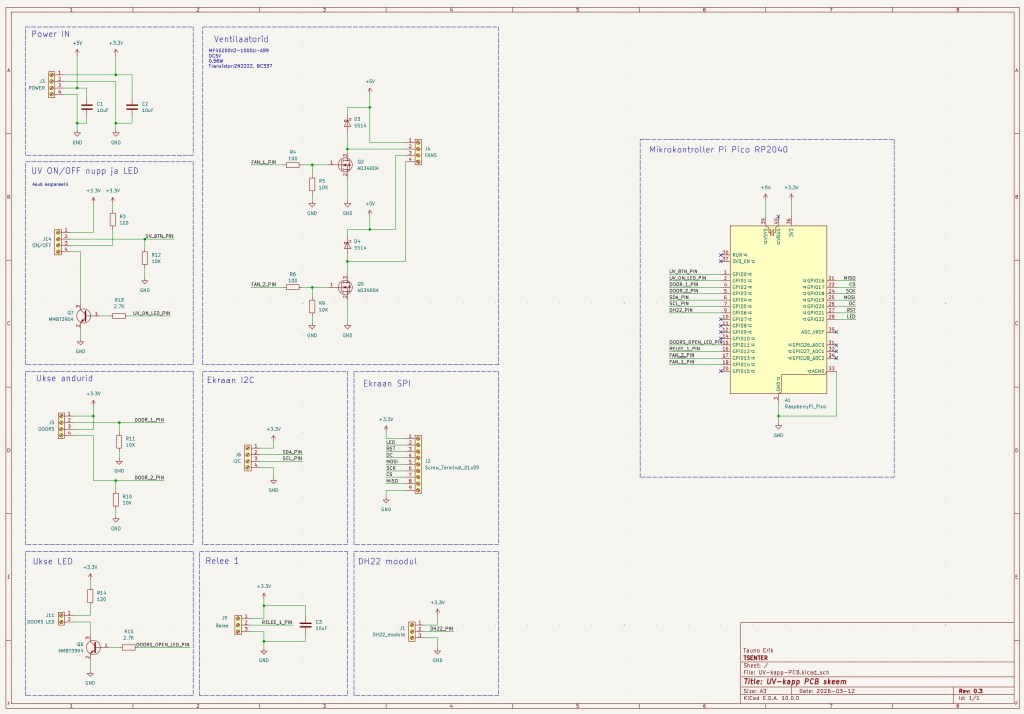Click transistor Q6 MMBT3904 in Ukse LED
This screenshot has height=714, width=1024.
point(92,646)
